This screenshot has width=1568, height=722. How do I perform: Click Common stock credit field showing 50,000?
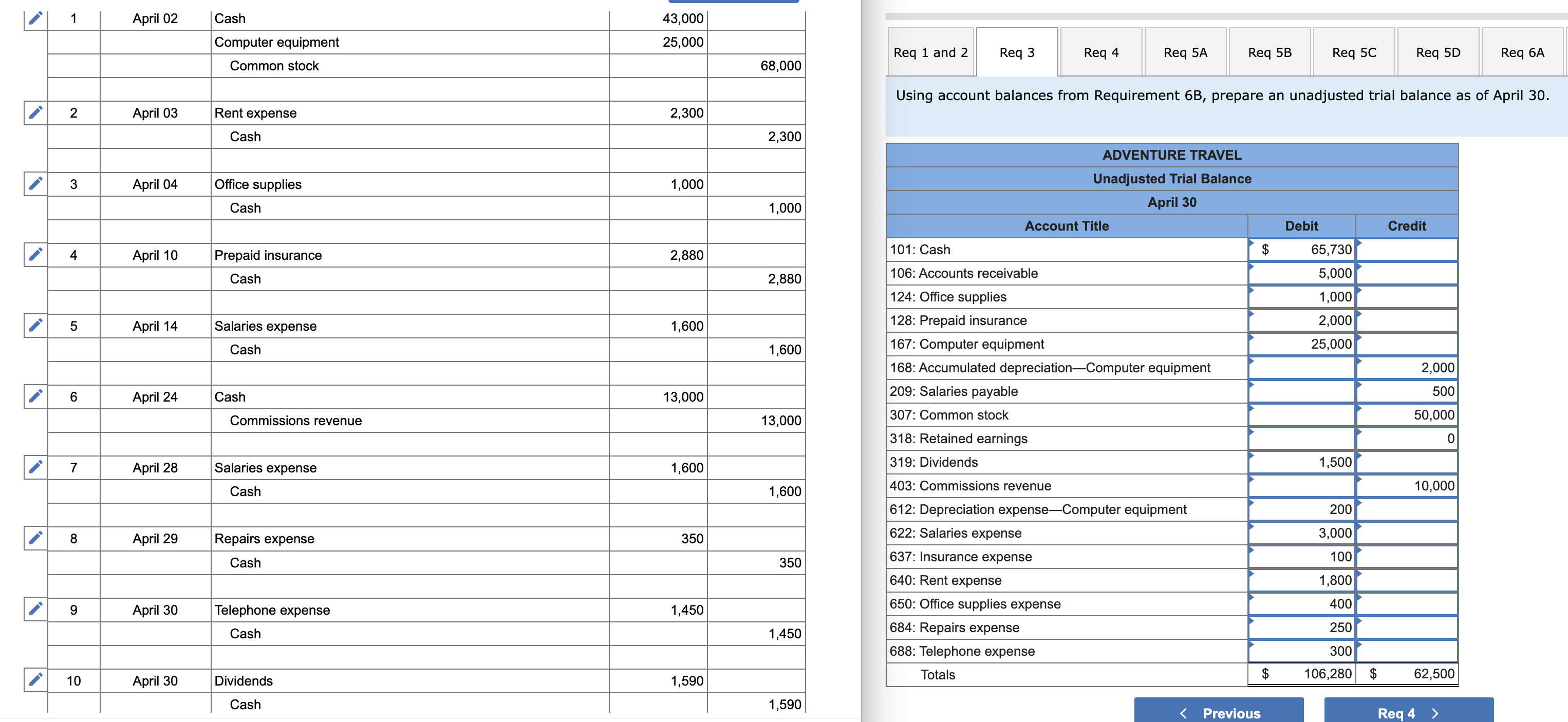coord(1407,415)
